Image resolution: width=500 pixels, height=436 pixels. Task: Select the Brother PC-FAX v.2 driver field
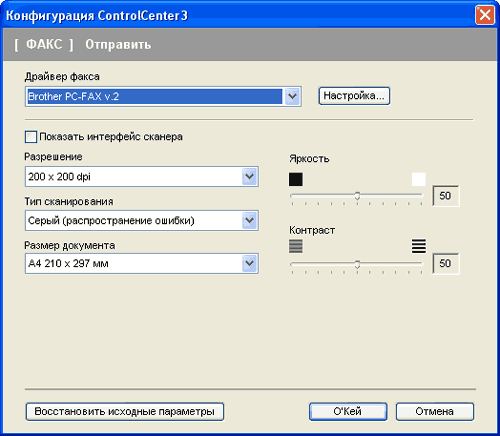(155, 97)
